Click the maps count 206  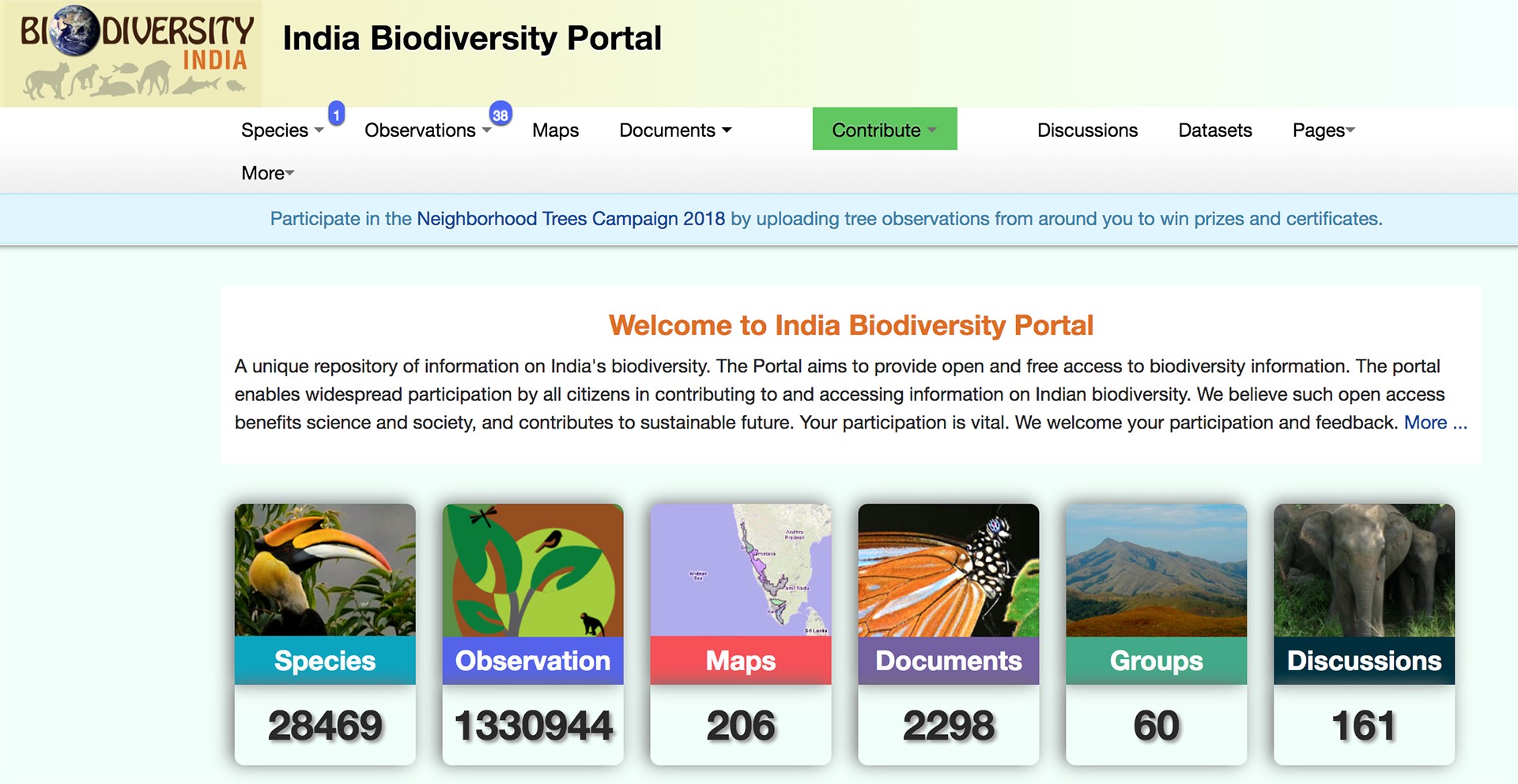741,726
